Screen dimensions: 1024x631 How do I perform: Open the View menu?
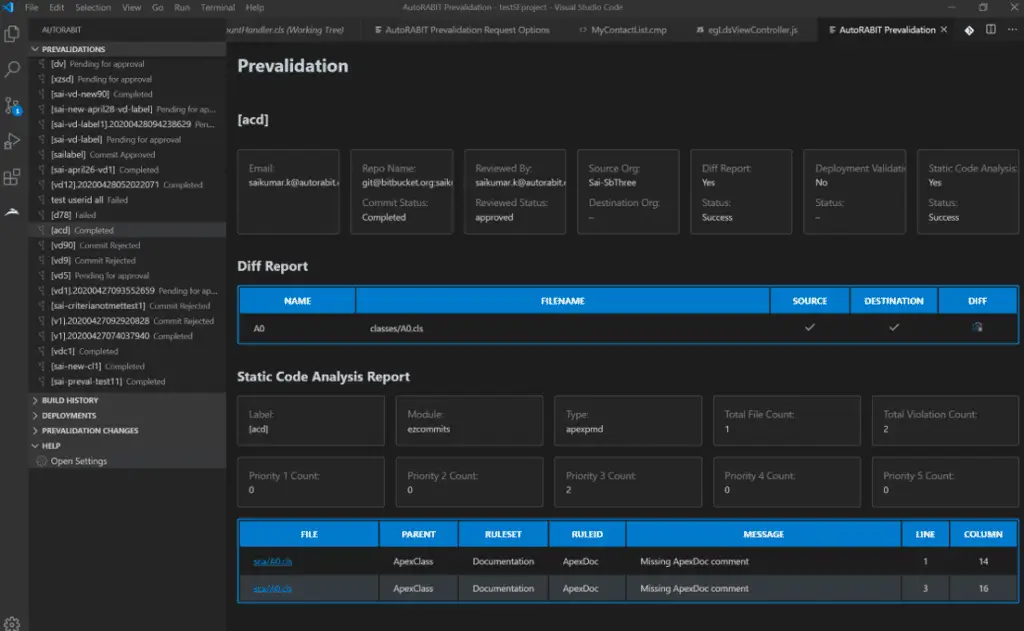pyautogui.click(x=131, y=7)
